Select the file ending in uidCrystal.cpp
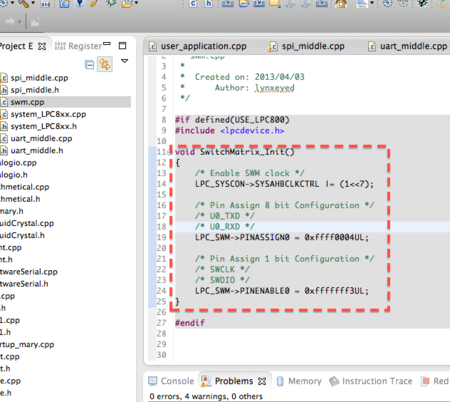Image resolution: width=450 pixels, height=402 pixels. [27, 223]
